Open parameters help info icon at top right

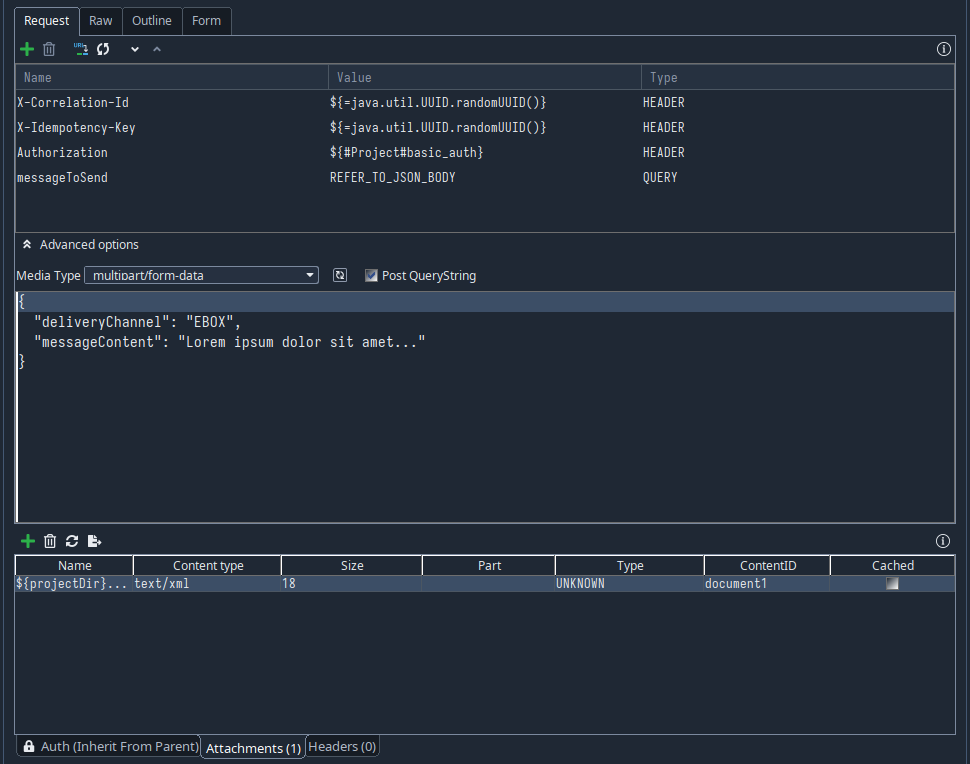[942, 49]
